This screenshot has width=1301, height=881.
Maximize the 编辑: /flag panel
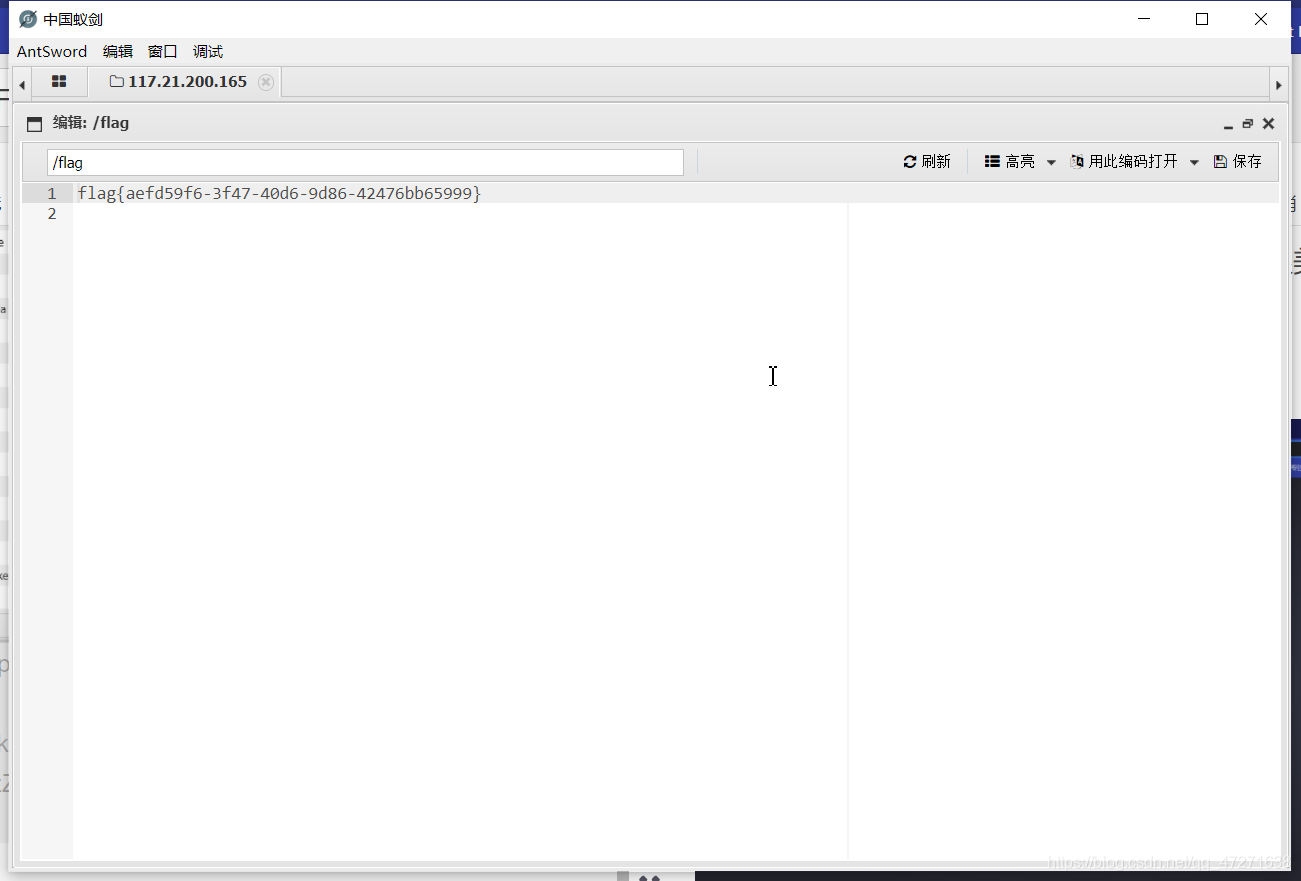tap(1247, 124)
